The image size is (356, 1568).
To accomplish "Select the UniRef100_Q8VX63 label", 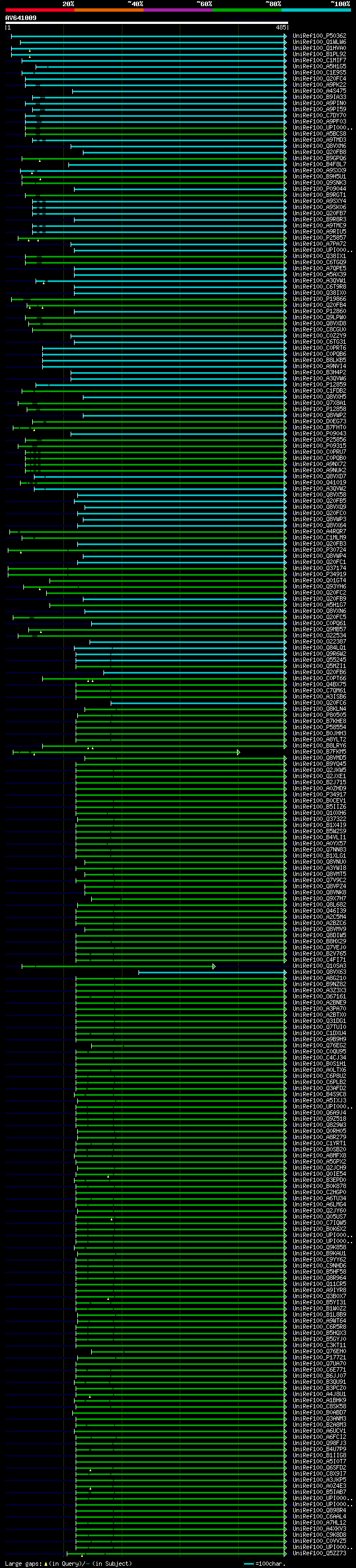I will [319, 972].
